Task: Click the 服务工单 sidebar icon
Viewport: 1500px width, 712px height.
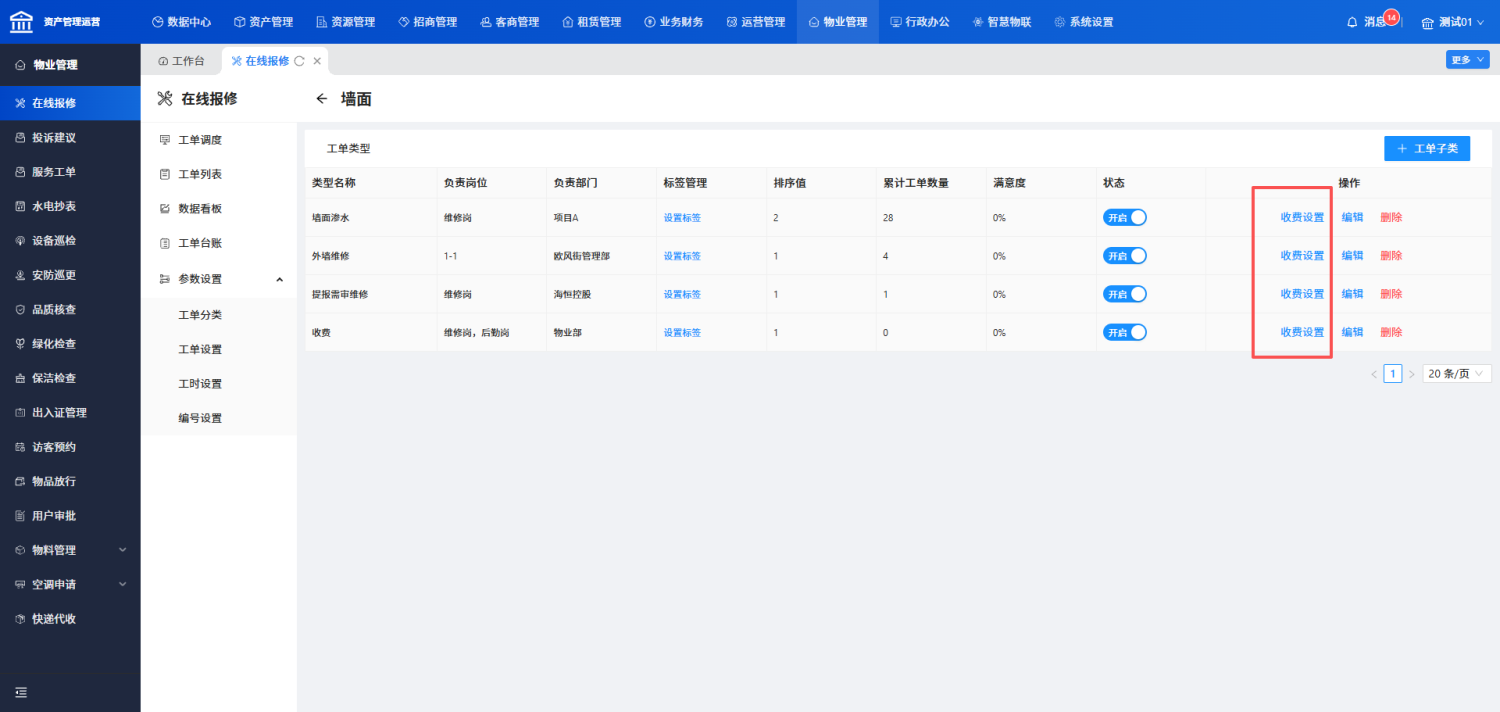Action: click(x=21, y=172)
